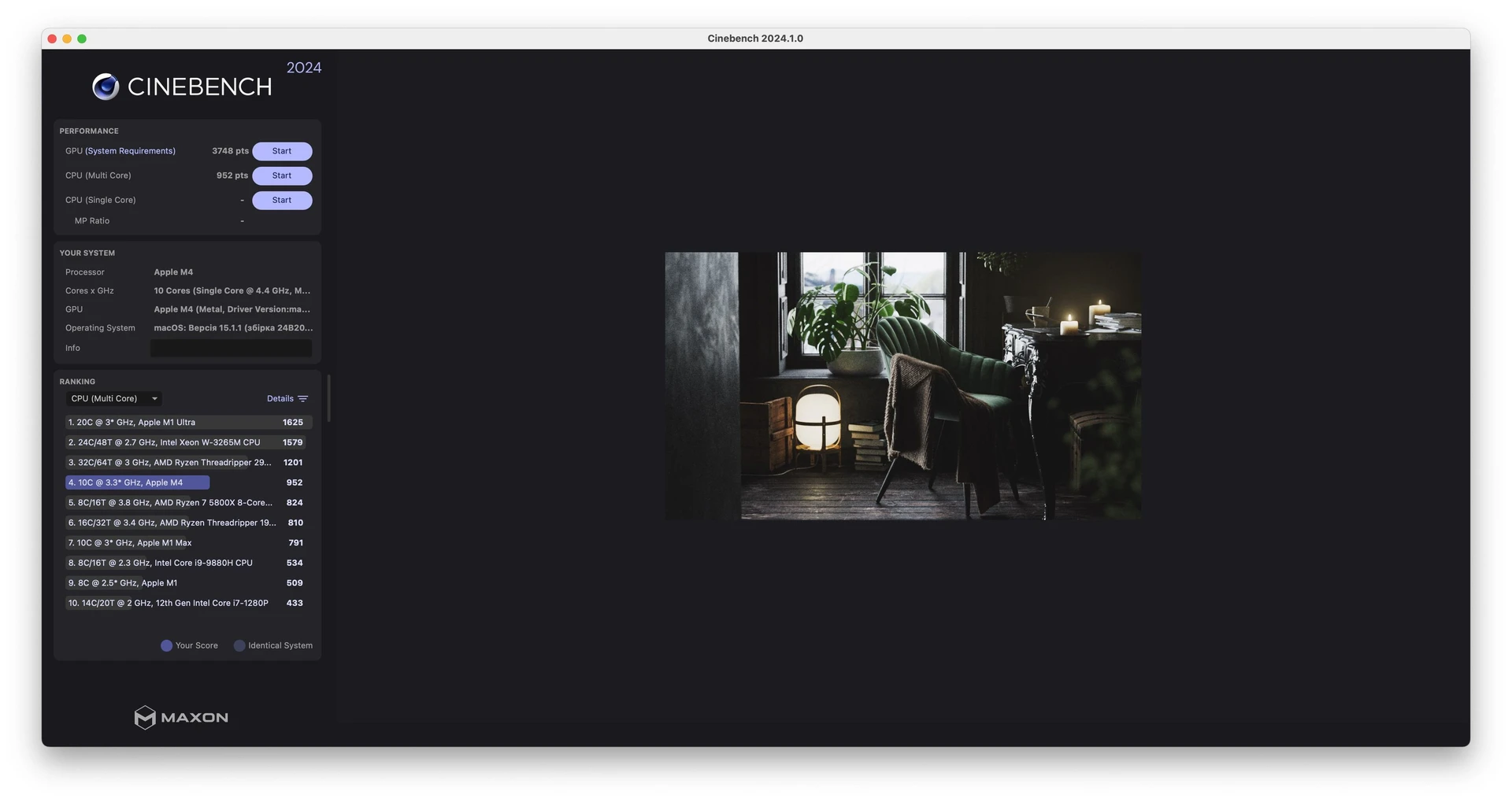This screenshot has height=802, width=1512.
Task: Click the Details filter icon
Action: pyautogui.click(x=303, y=399)
